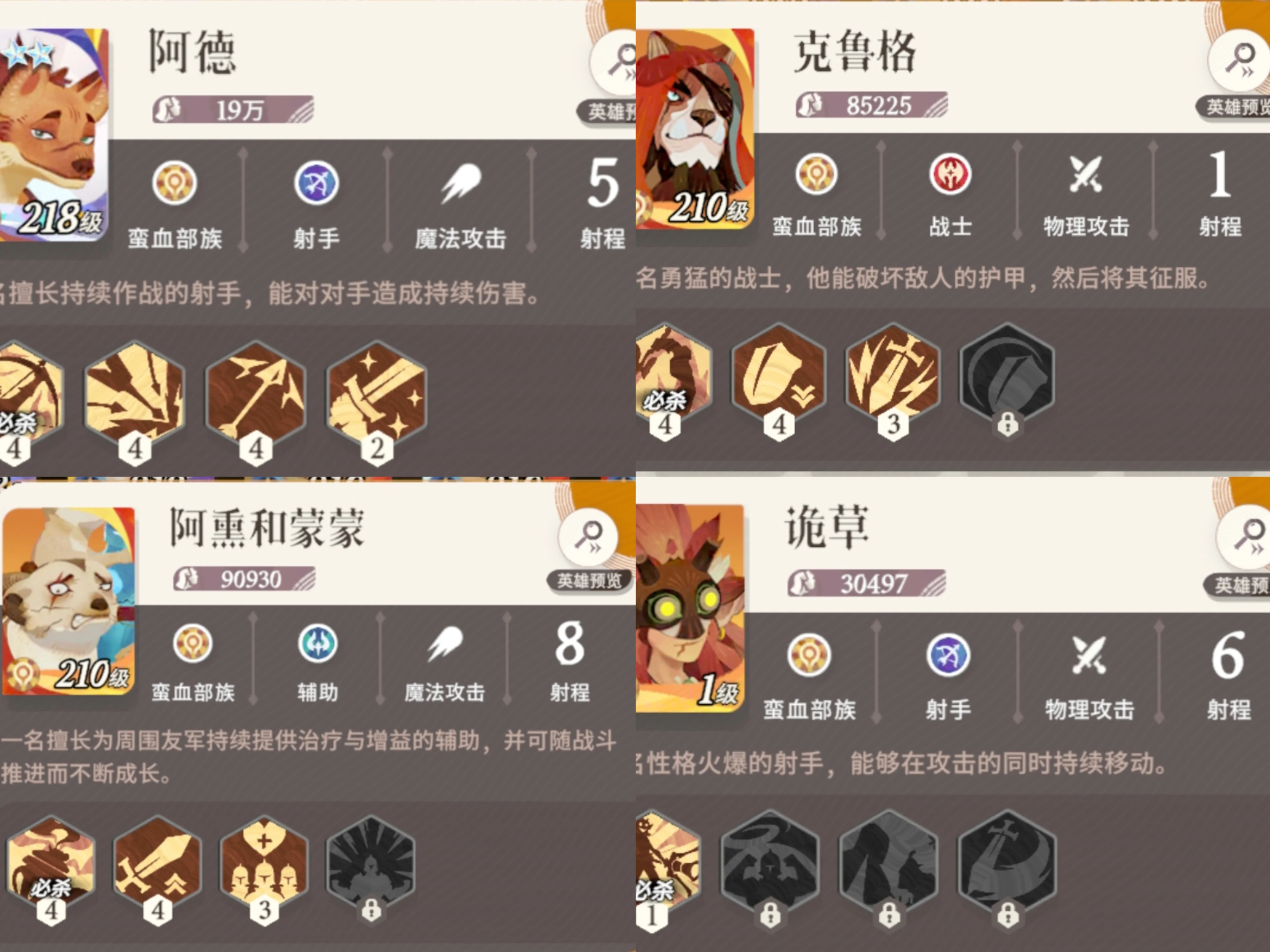Tap 诡草's 射手 archer class icon
The image size is (1270, 952).
[948, 655]
